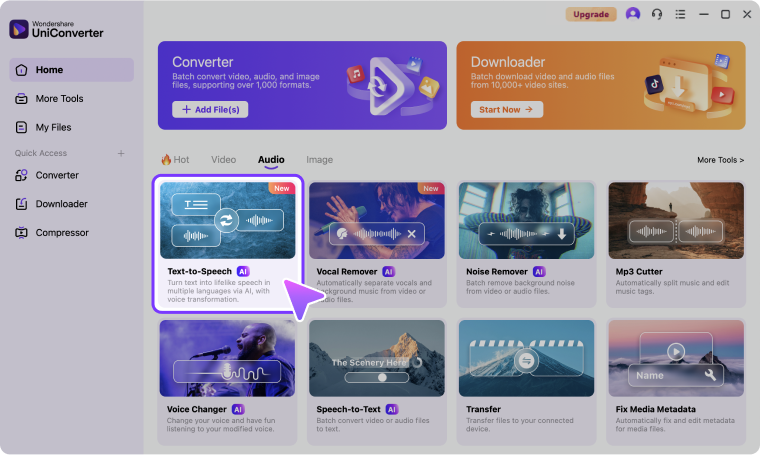
Task: Click New badge on Vocal Remover card
Action: [x=431, y=188]
